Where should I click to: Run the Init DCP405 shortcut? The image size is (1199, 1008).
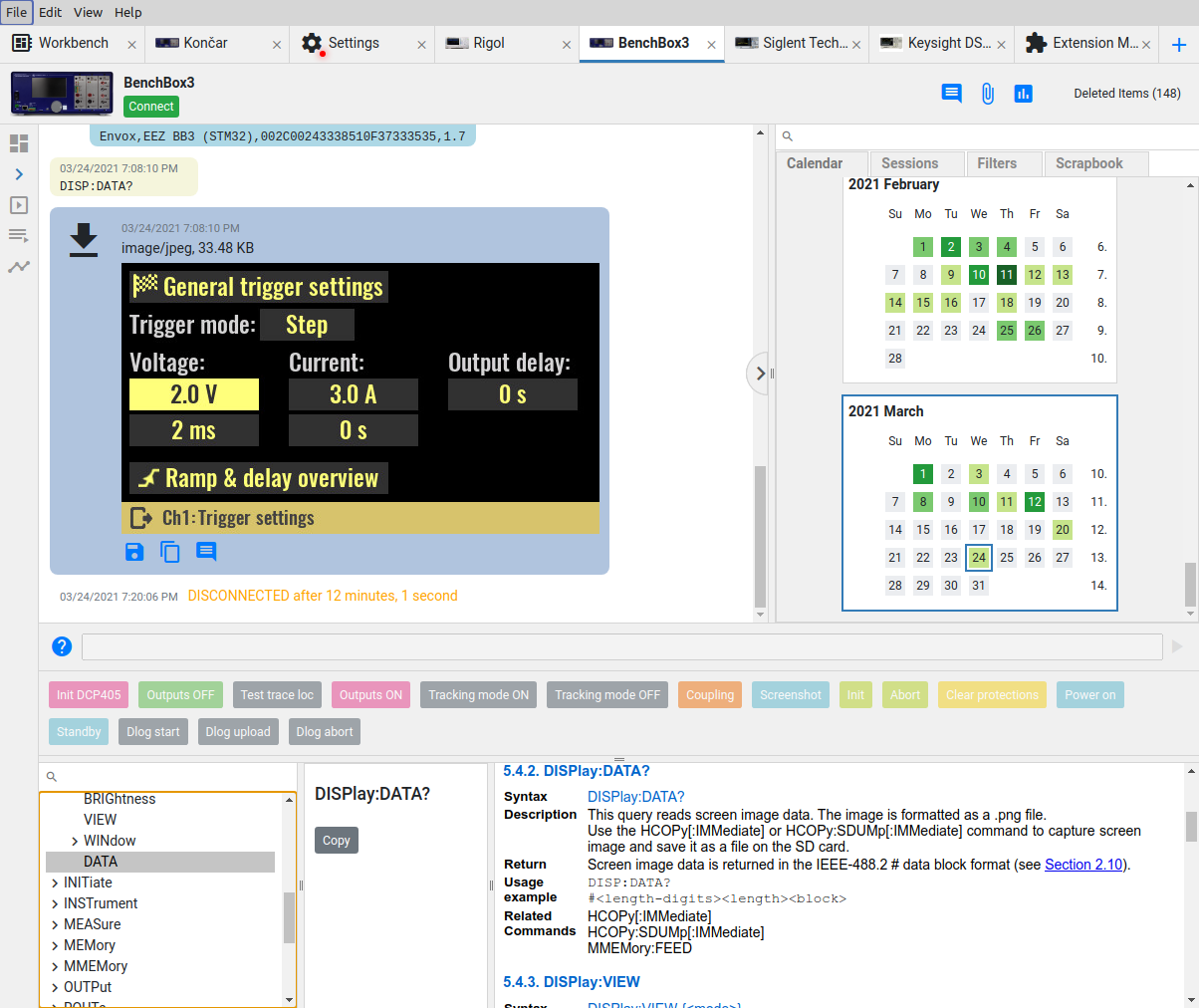coord(89,695)
